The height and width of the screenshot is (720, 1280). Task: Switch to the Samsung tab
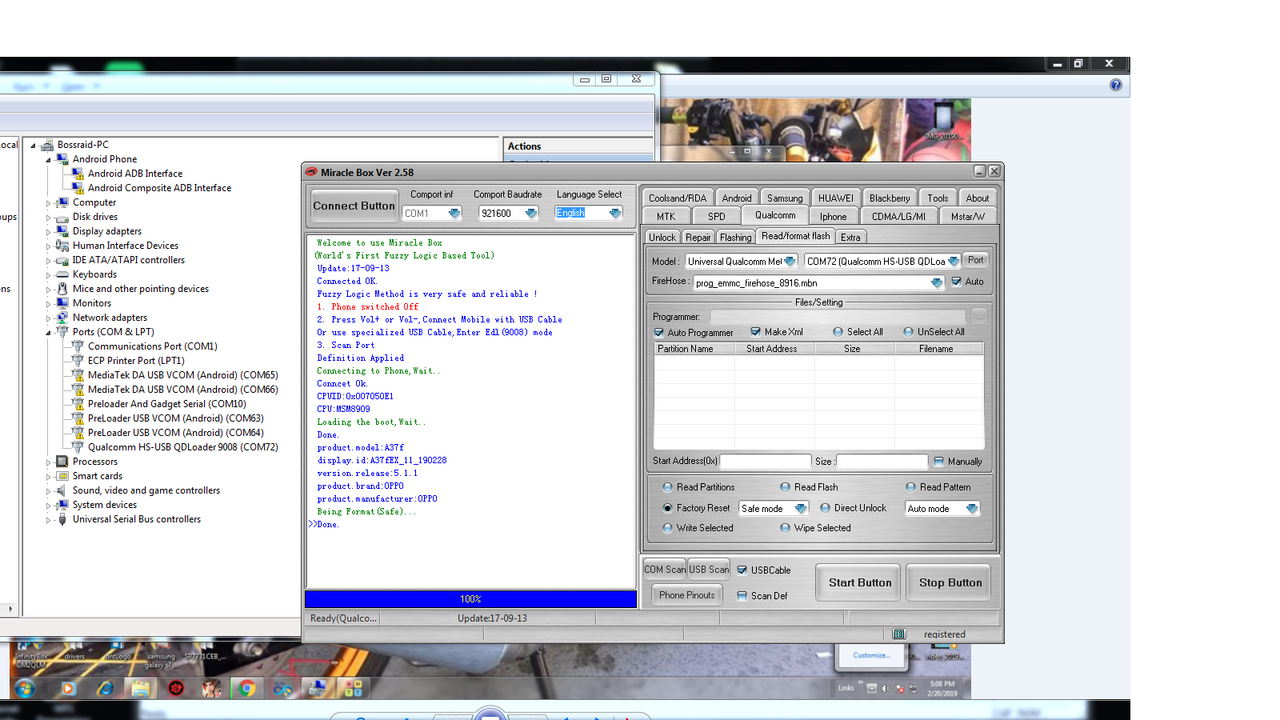(785, 198)
